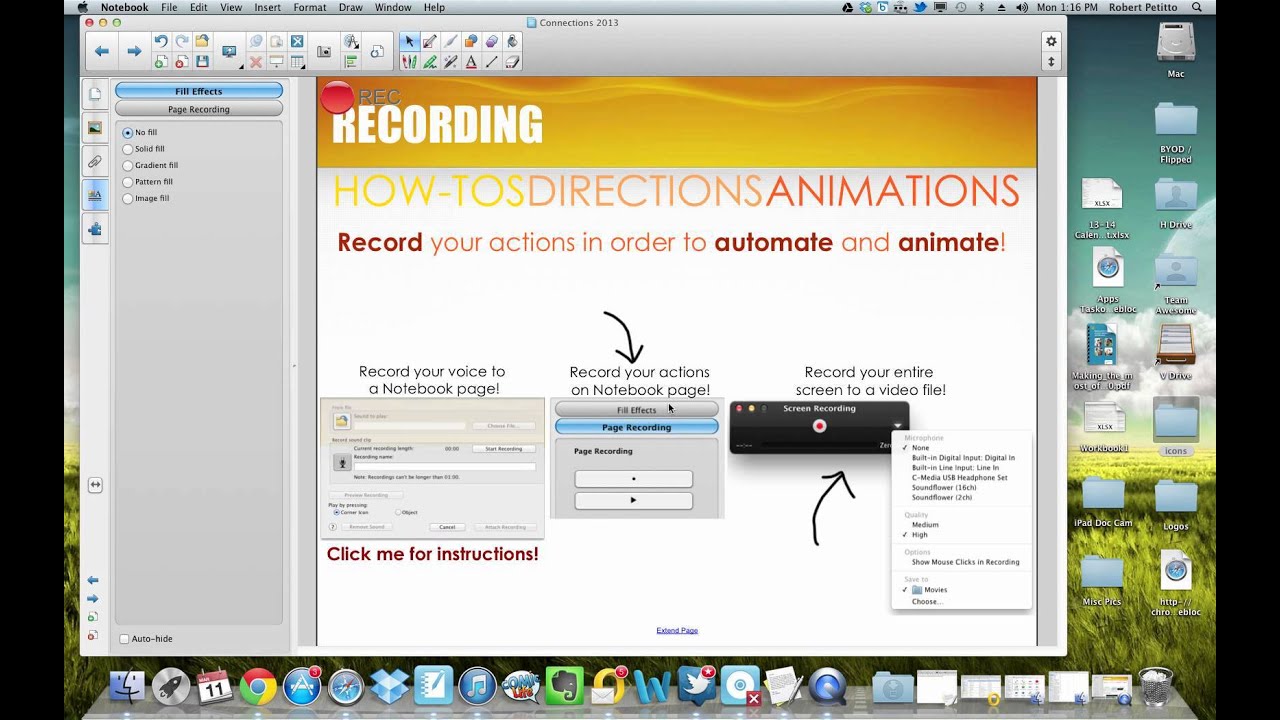Screen dimensions: 1280x720
Task: Open the Trash in the Dock
Action: point(1155,686)
